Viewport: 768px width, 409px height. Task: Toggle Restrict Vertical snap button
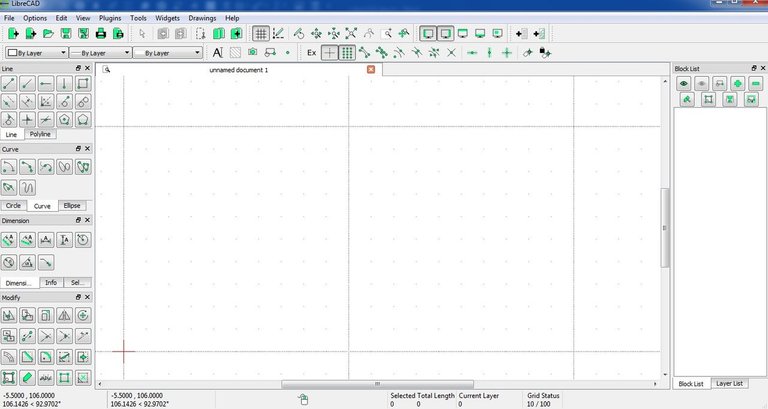tap(489, 52)
